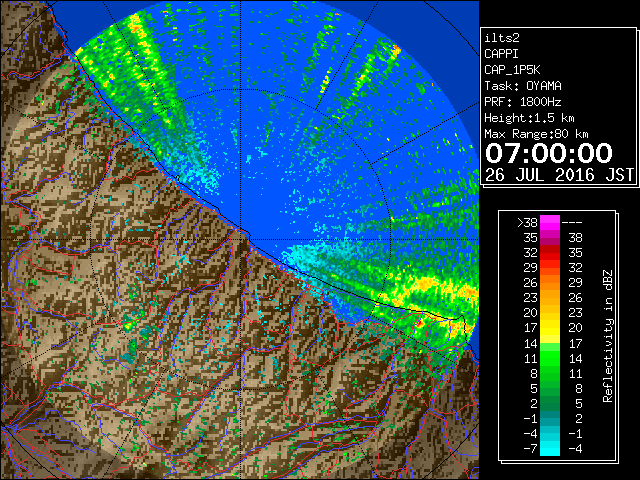640x480 pixels.
Task: Click the 'ilts2' label in info box
Action: coord(502,38)
